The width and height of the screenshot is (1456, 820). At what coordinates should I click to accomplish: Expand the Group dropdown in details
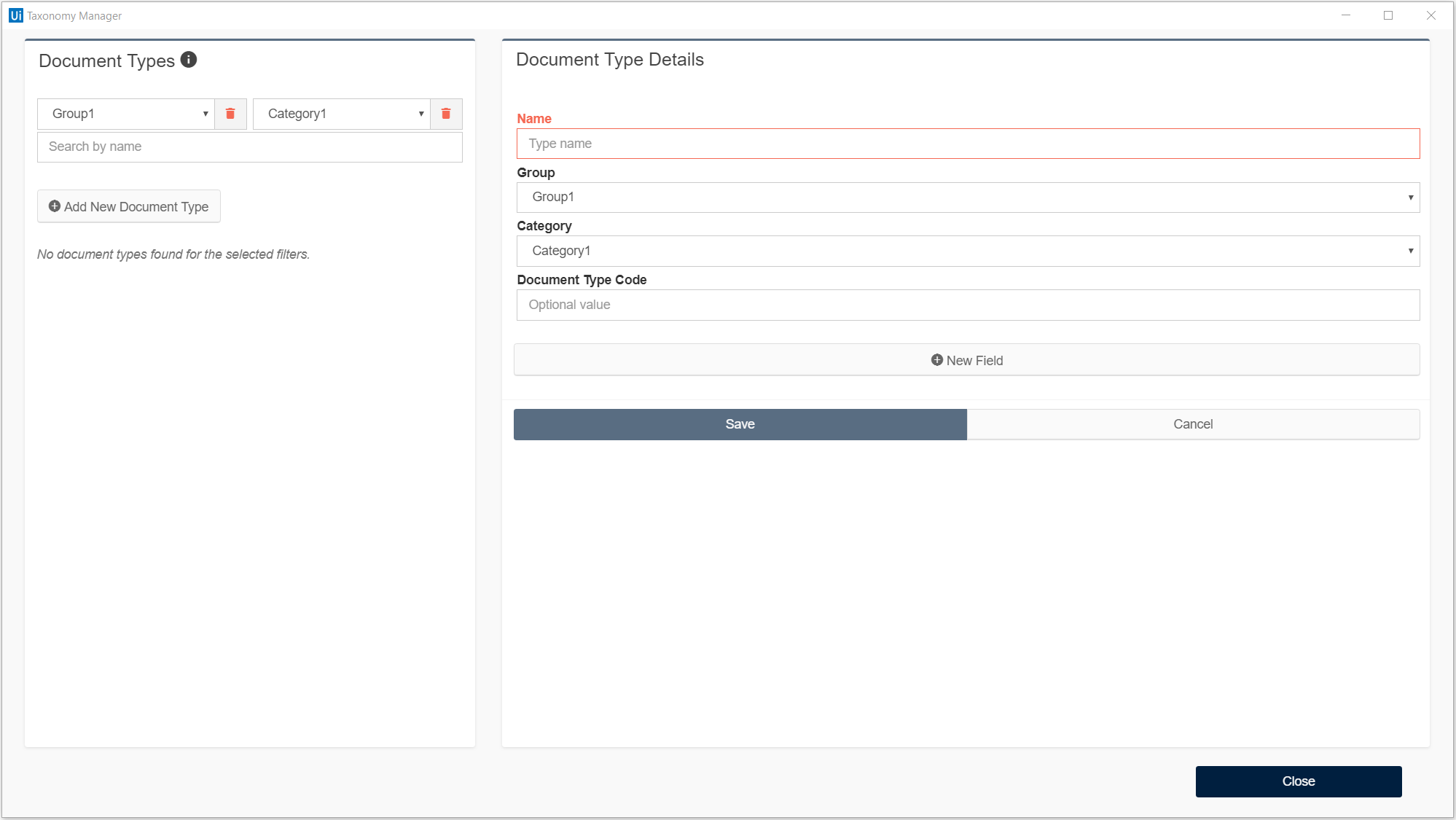[968, 198]
